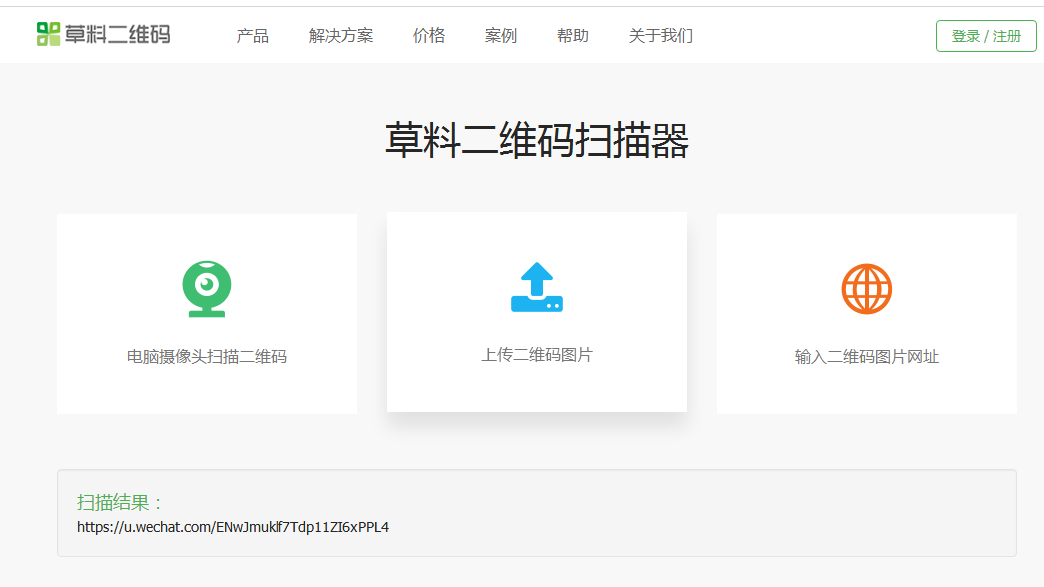Image resolution: width=1044 pixels, height=587 pixels.
Task: Click the 草料二维码扫描器 page title
Action: pyautogui.click(x=537, y=140)
